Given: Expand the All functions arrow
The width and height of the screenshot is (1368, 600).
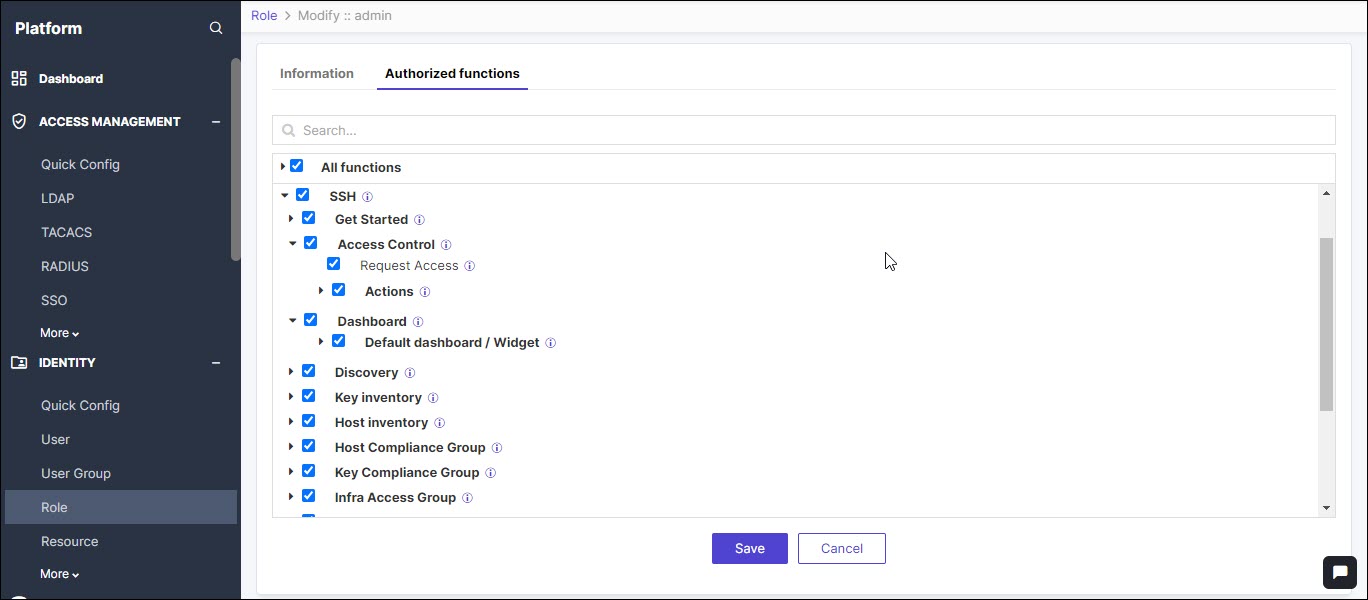Looking at the screenshot, I should [x=283, y=166].
